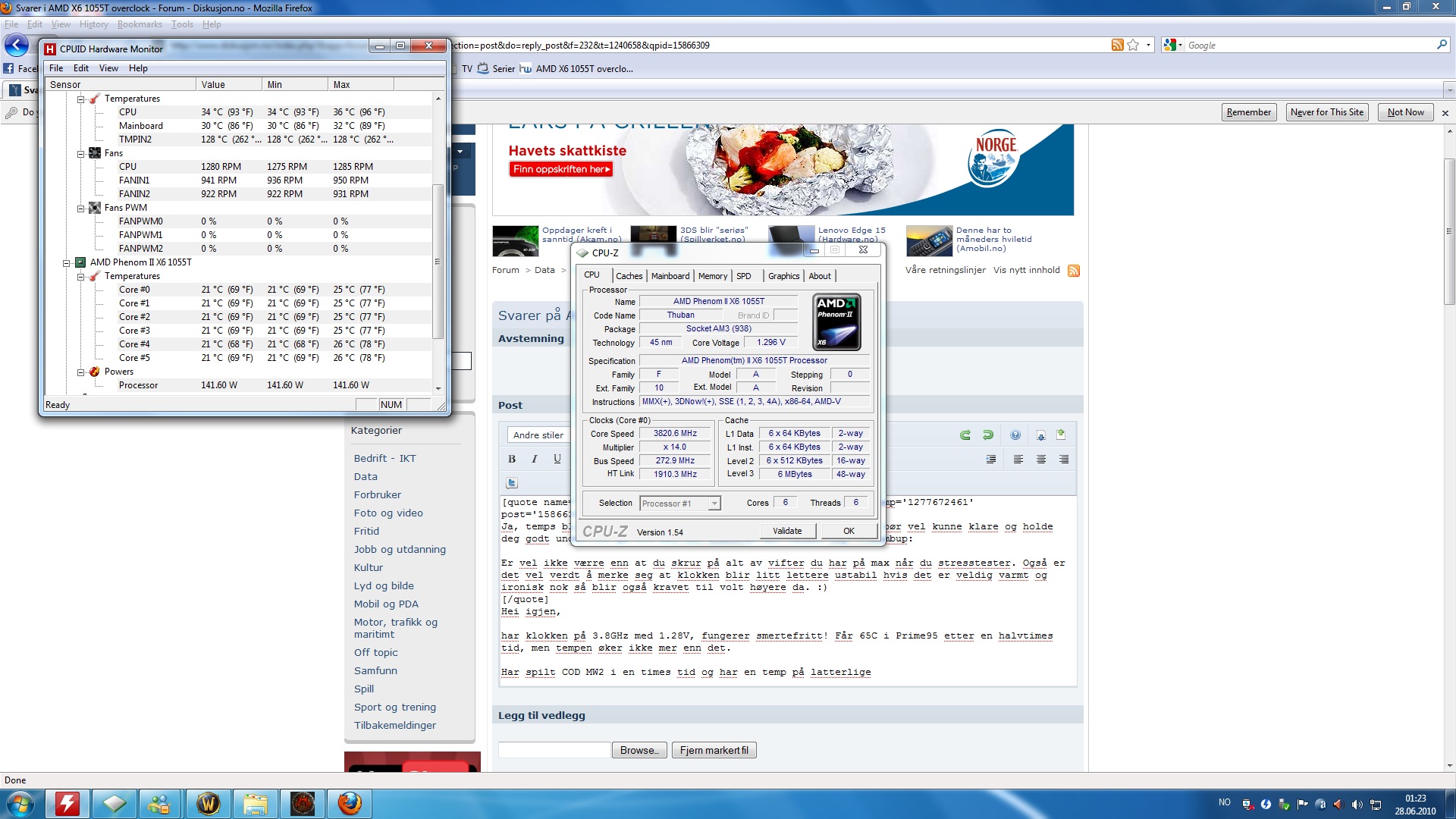Click the Validate button in CPU-Z
The height and width of the screenshot is (819, 1456).
coord(787,531)
